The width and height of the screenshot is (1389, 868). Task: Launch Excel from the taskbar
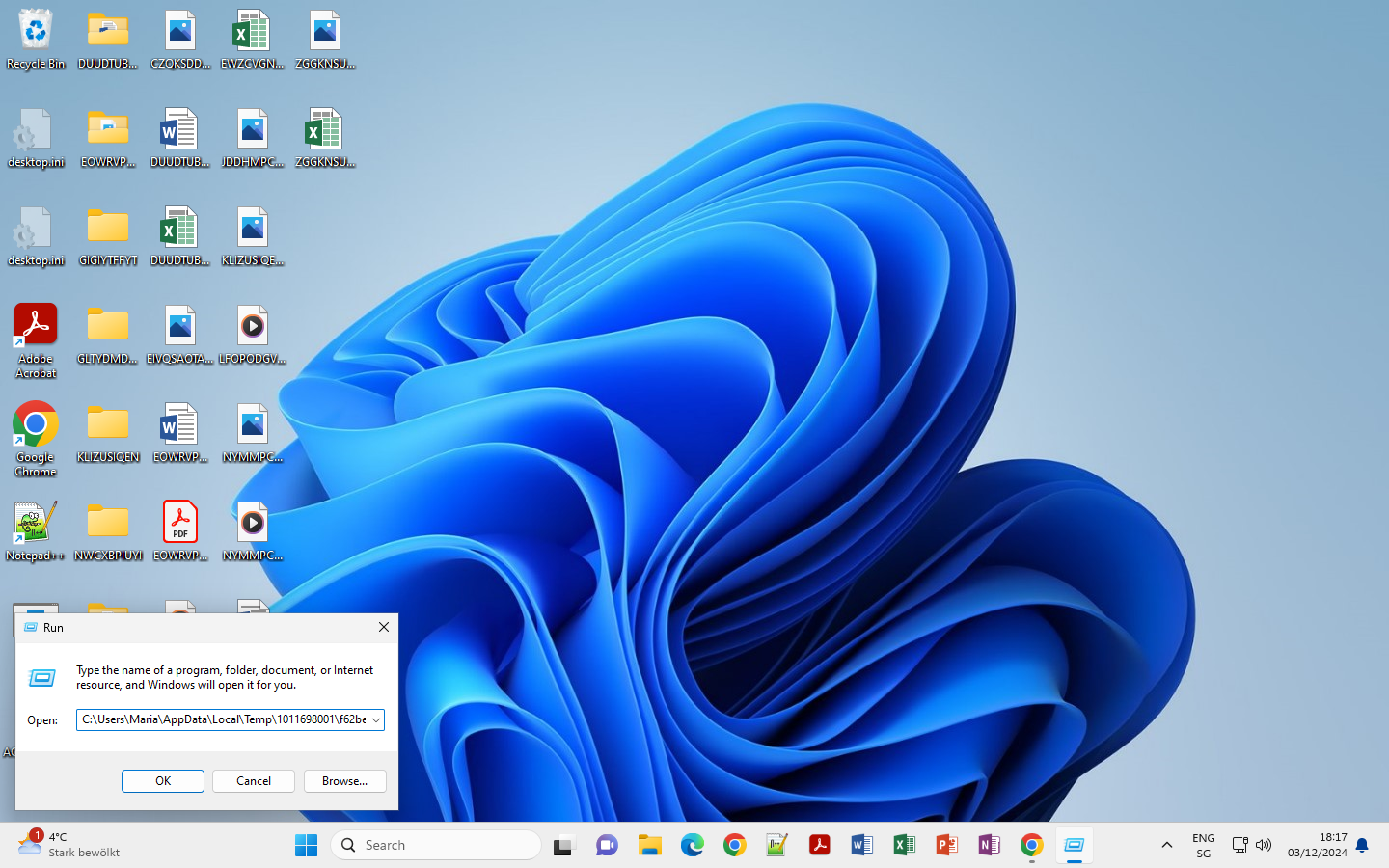(x=904, y=846)
